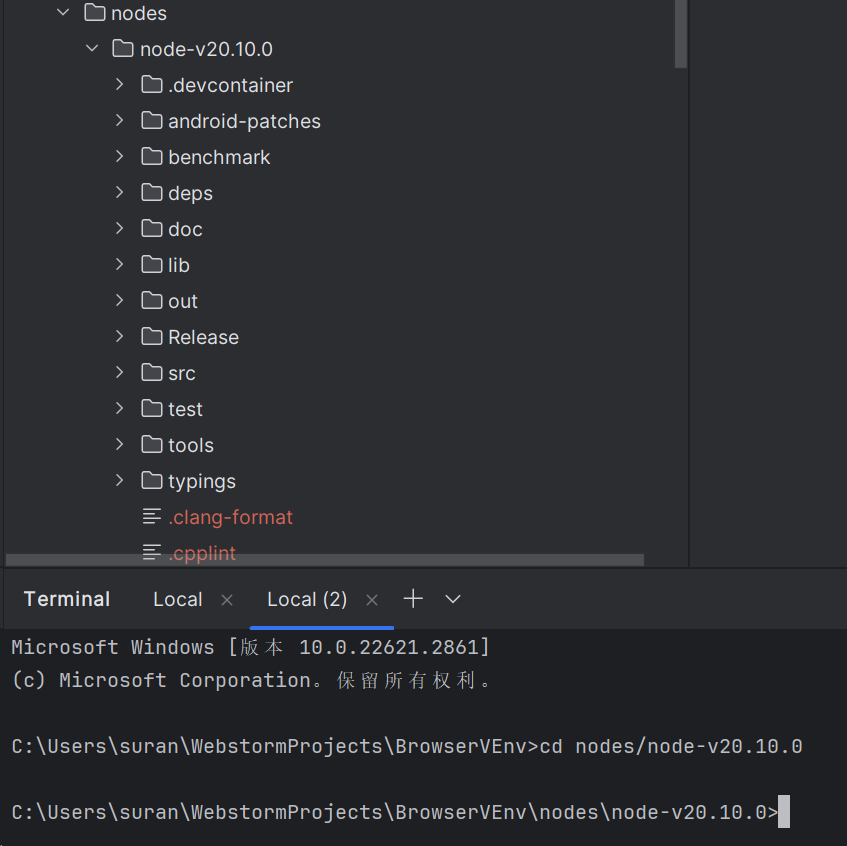Select the Release folder in tree
This screenshot has width=847, height=846.
tap(203, 337)
